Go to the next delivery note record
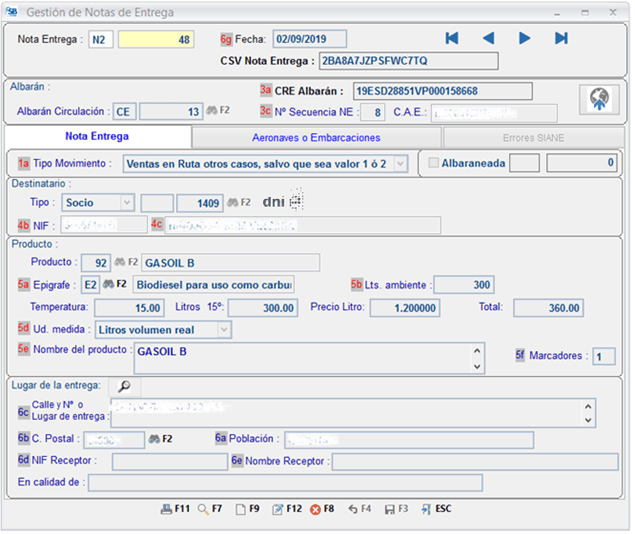The image size is (635, 534). tap(524, 39)
